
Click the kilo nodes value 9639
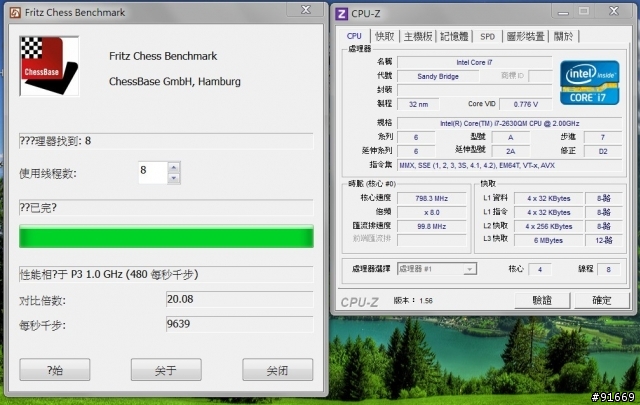[x=240, y=324]
